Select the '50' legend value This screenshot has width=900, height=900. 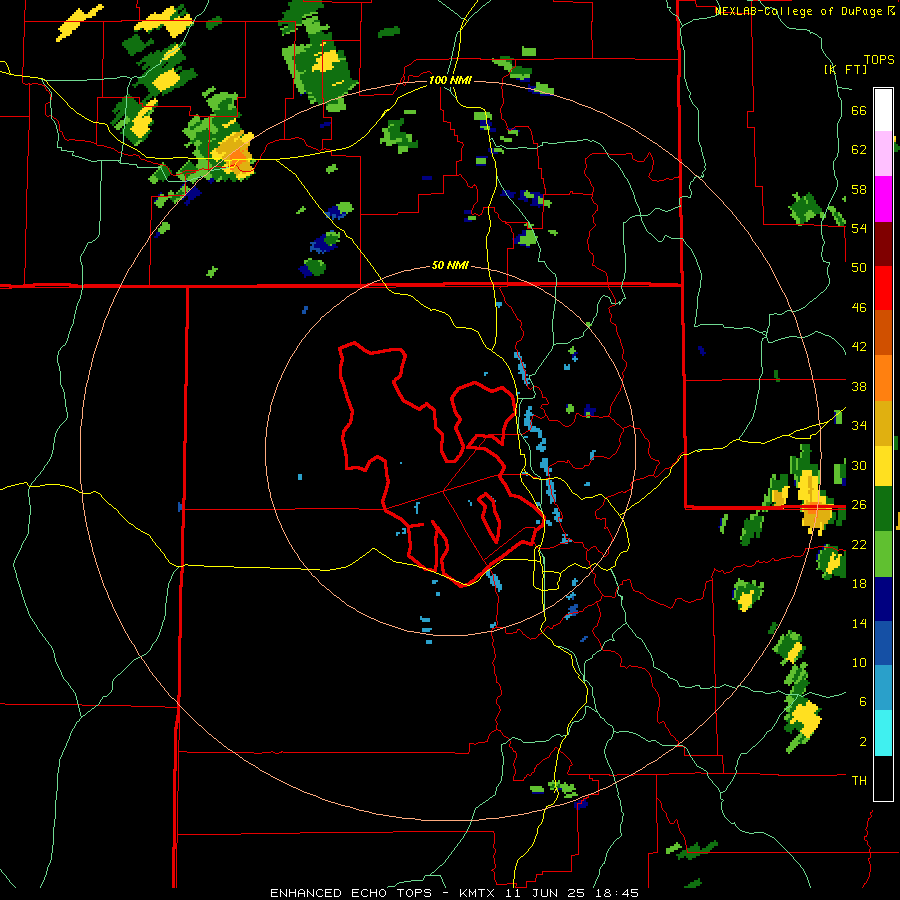point(859,268)
